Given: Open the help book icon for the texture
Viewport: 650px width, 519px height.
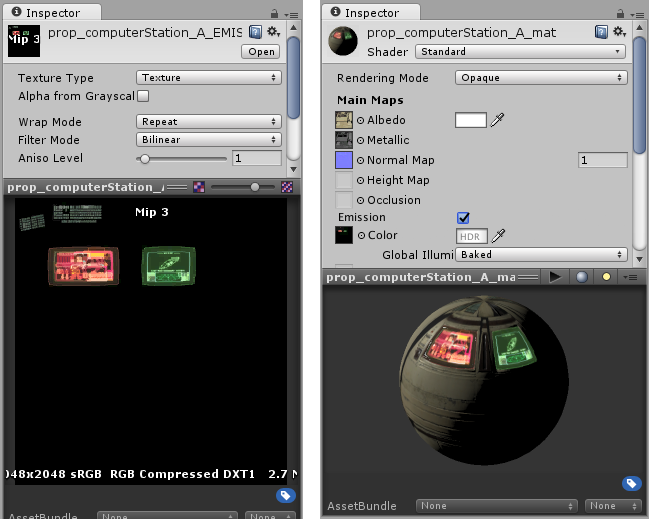Looking at the screenshot, I should [255, 32].
